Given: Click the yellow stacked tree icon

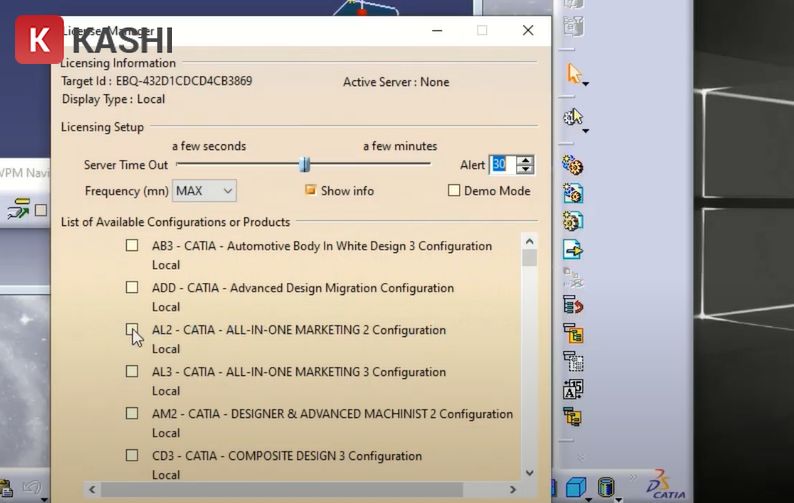Looking at the screenshot, I should 573,416.
